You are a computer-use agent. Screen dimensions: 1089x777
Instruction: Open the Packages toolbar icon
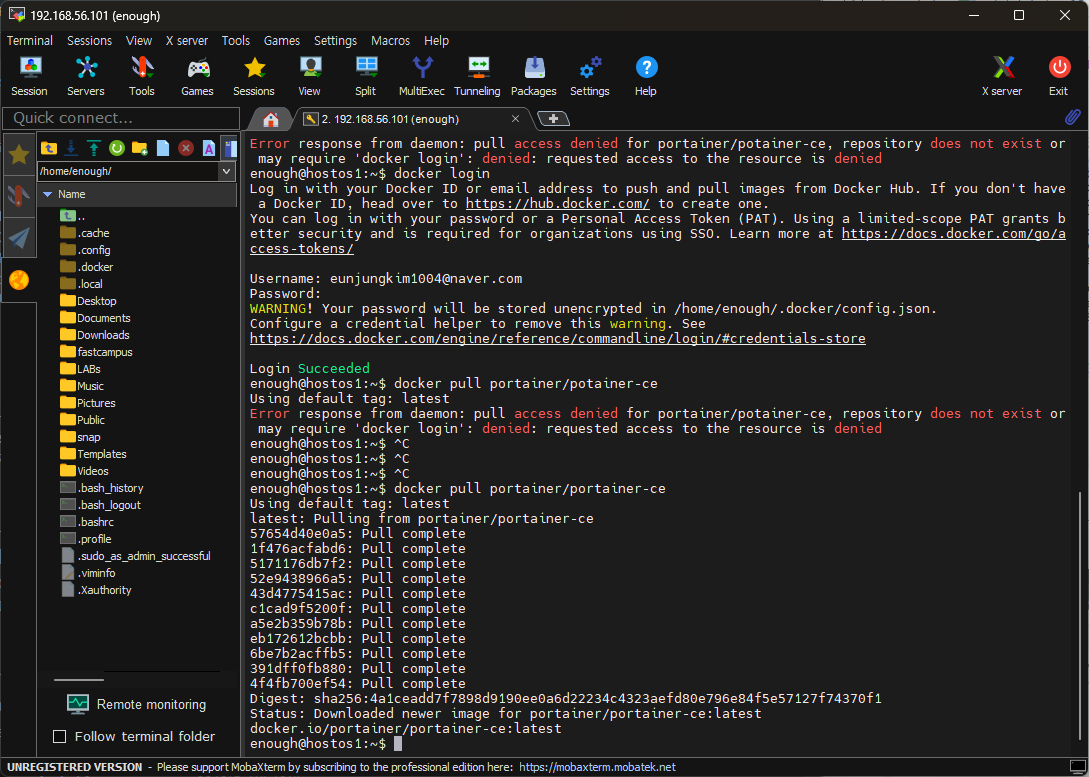click(x=533, y=76)
